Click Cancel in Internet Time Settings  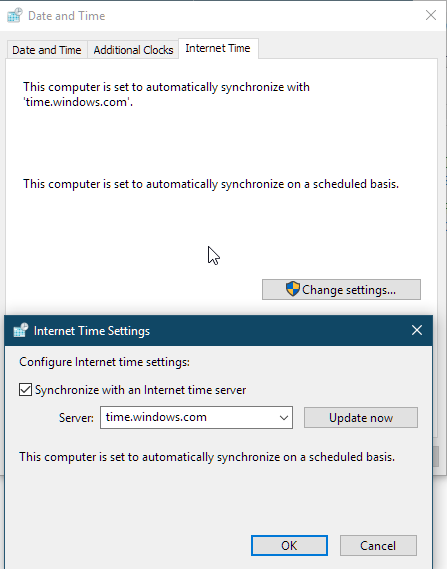pos(378,545)
